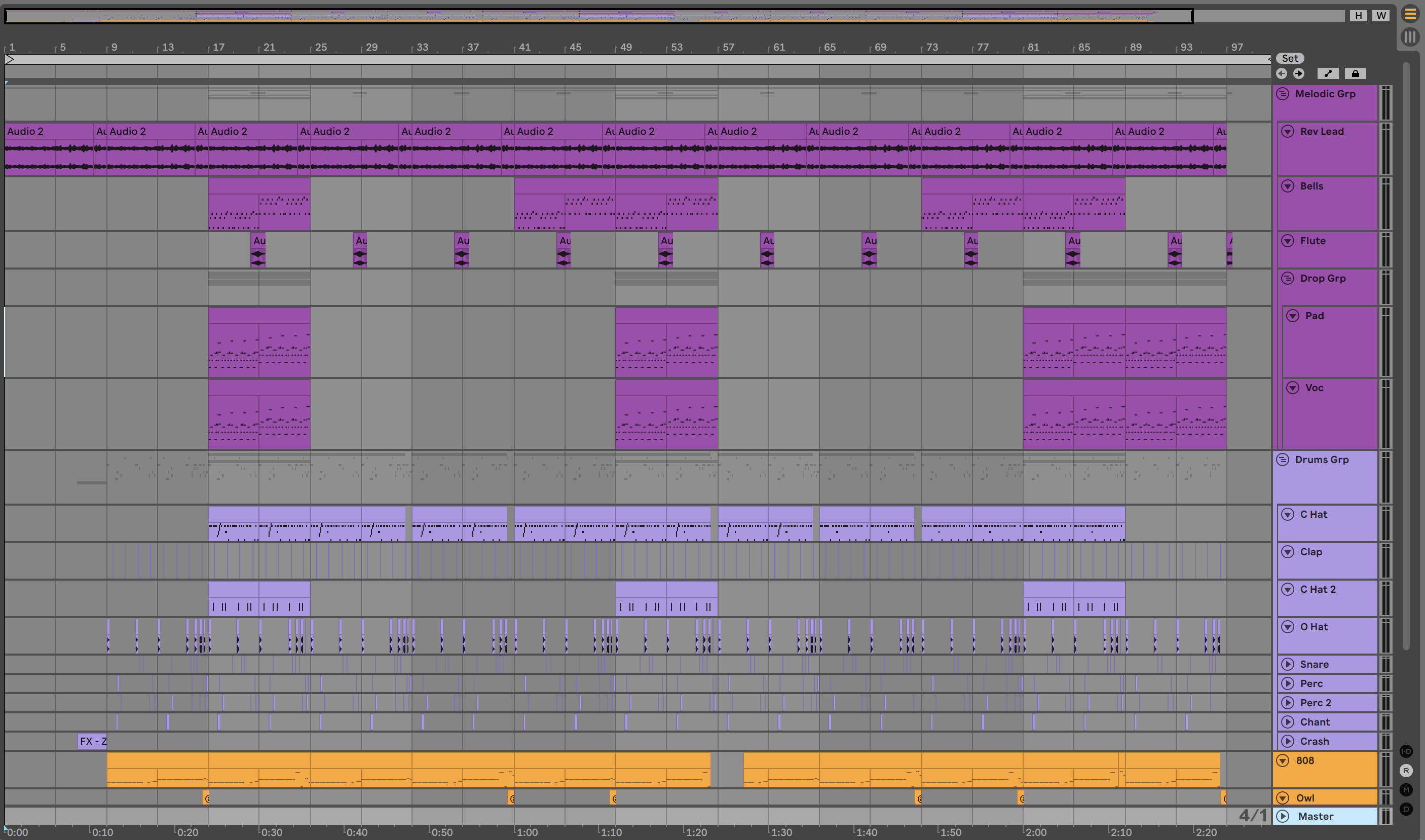This screenshot has height=840, width=1425.
Task: Click bar 49 on the beat ruler
Action: (x=626, y=48)
